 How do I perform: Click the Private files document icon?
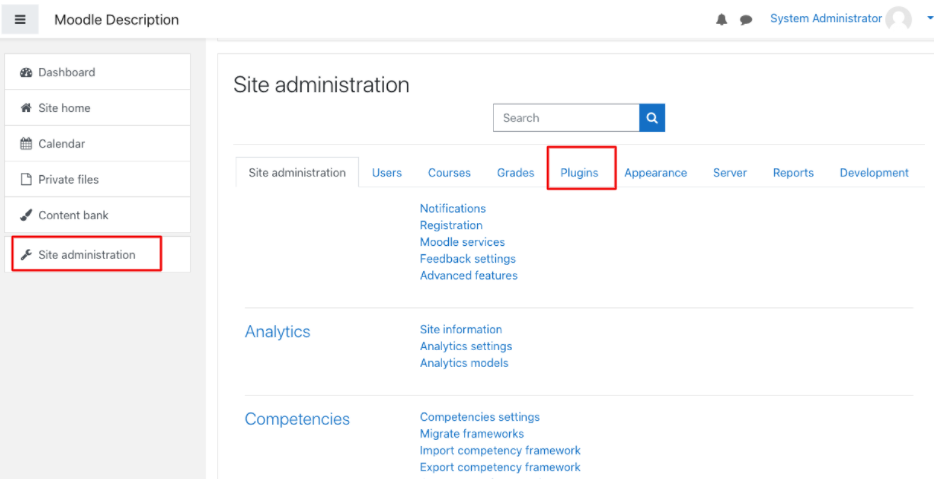26,180
